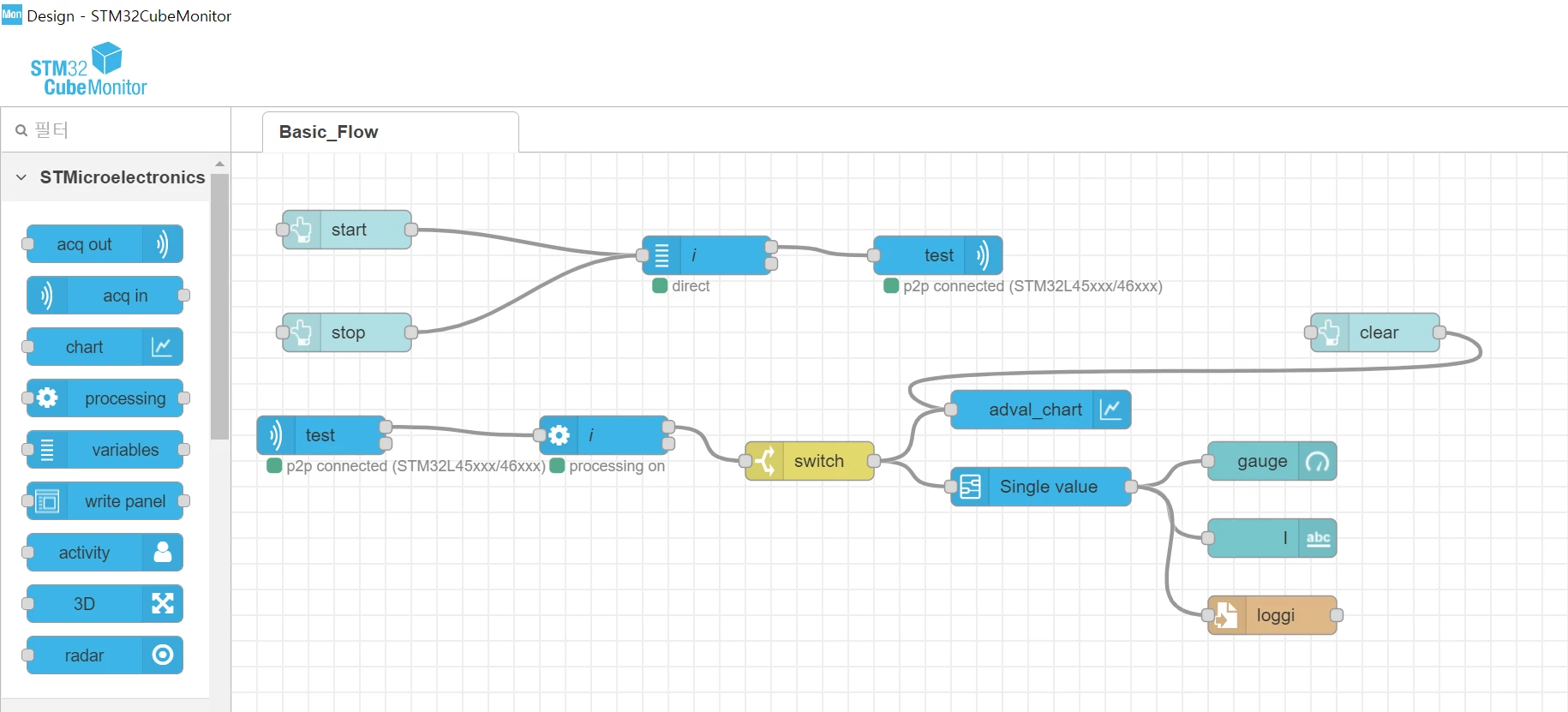Focus the palette filter search field

[x=116, y=130]
